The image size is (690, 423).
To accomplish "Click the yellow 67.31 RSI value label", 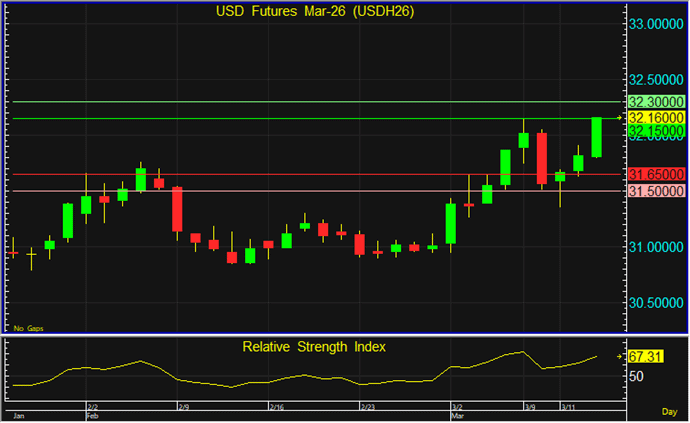I will pos(645,356).
